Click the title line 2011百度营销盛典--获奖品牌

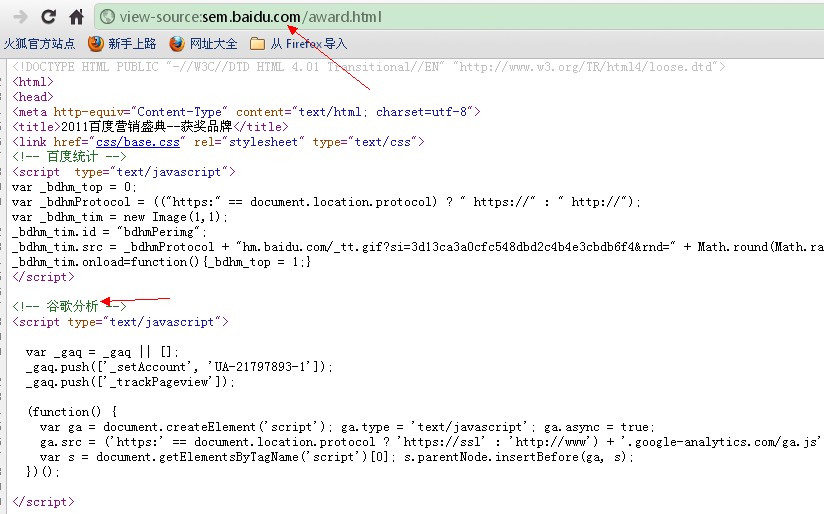click(150, 127)
